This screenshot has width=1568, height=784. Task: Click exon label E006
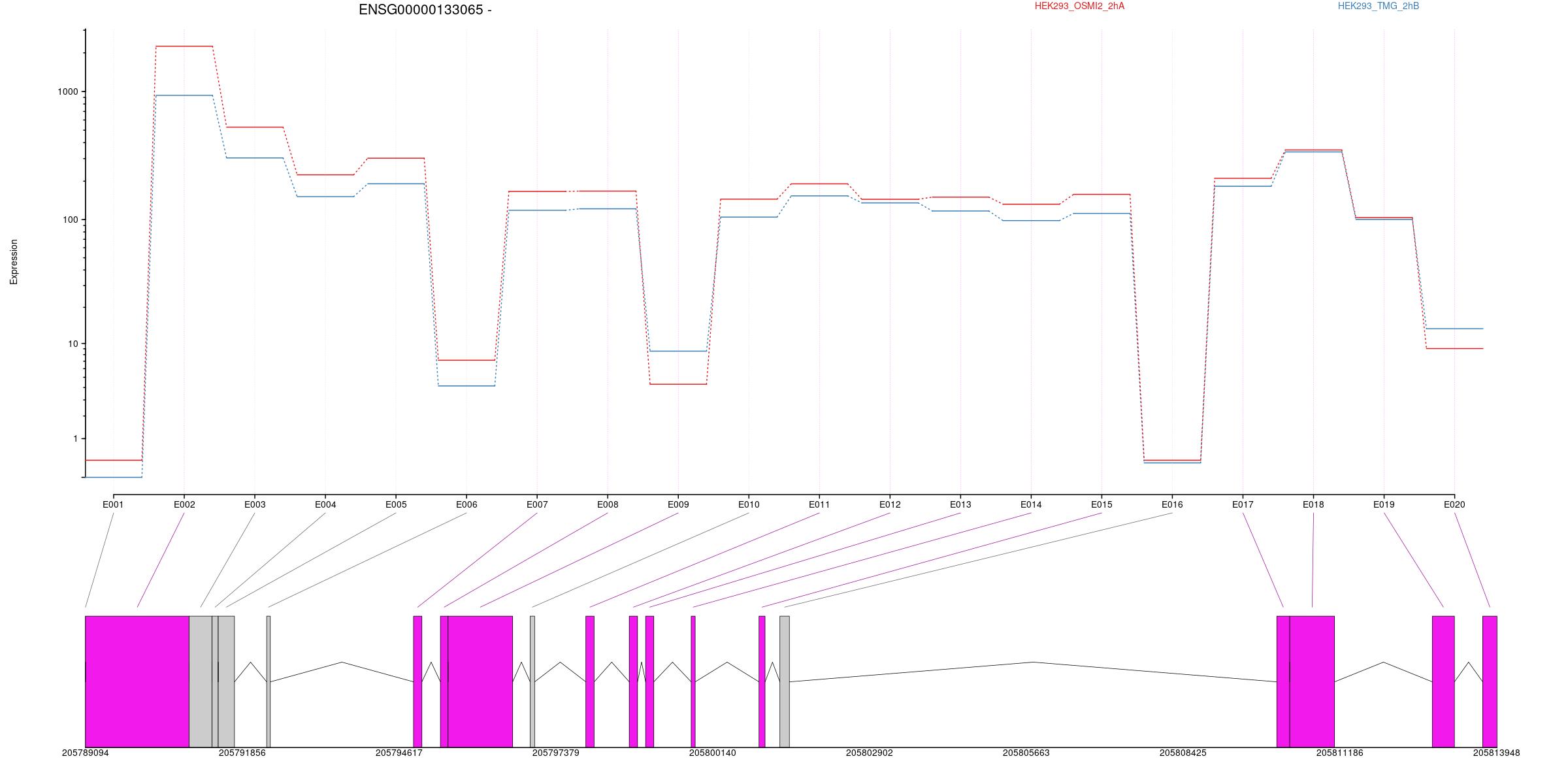coord(466,504)
